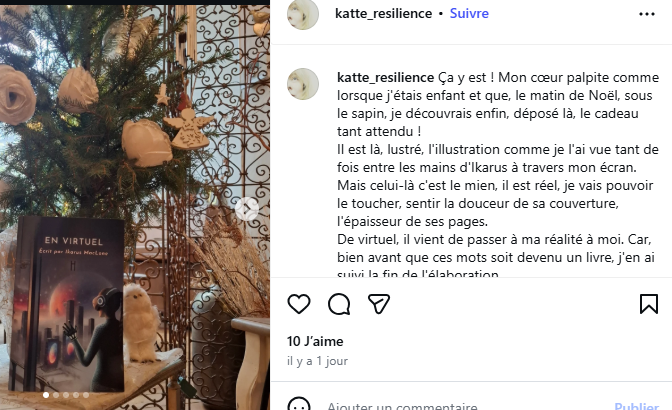Jump to the last carousel dot indicator

(86, 395)
